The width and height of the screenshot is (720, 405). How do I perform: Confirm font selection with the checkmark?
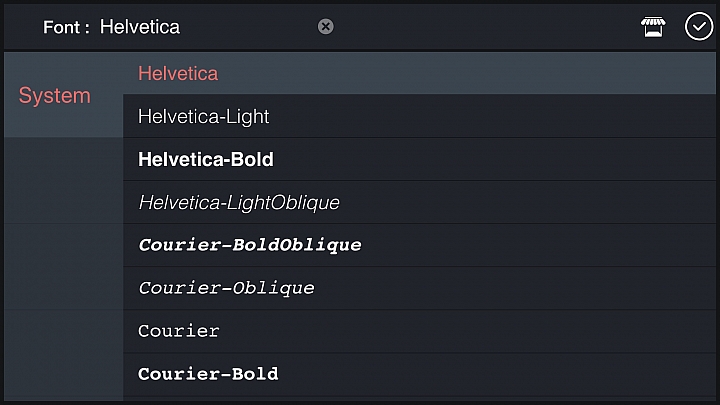[698, 27]
